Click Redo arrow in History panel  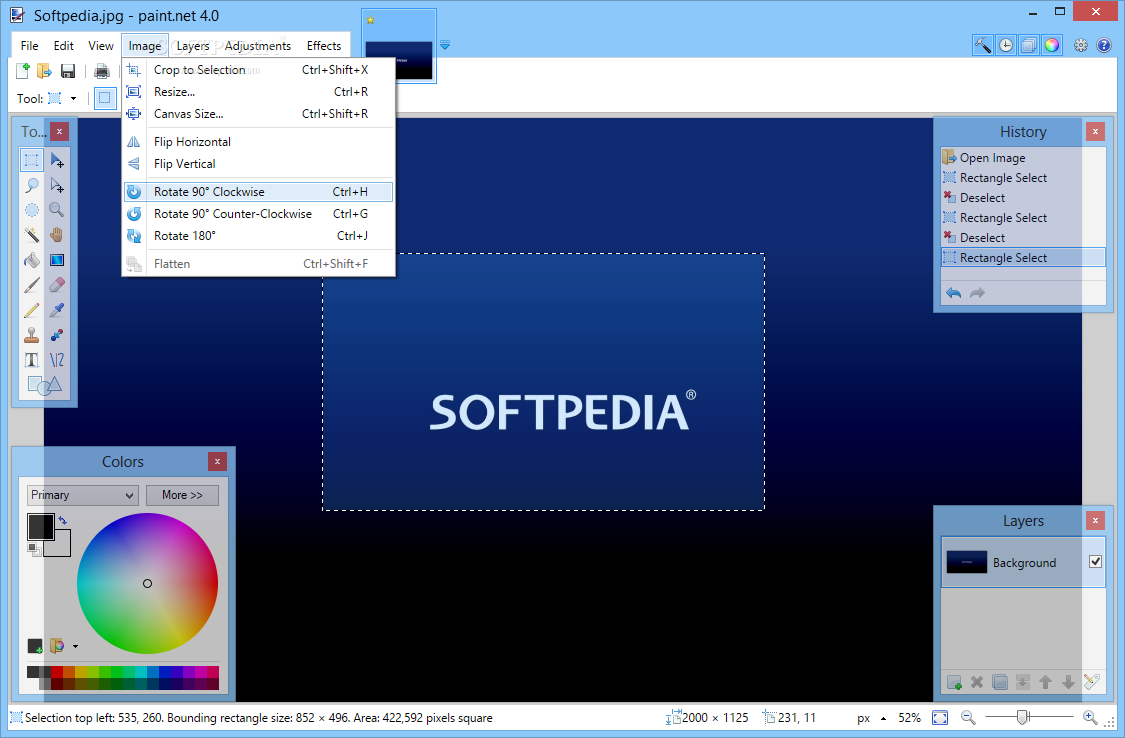[x=977, y=293]
